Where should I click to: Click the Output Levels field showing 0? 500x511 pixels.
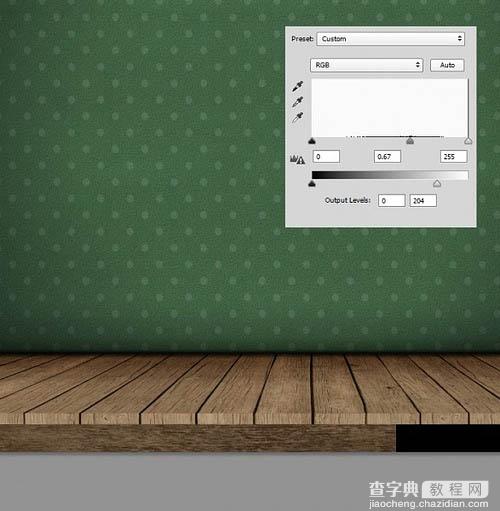392,201
